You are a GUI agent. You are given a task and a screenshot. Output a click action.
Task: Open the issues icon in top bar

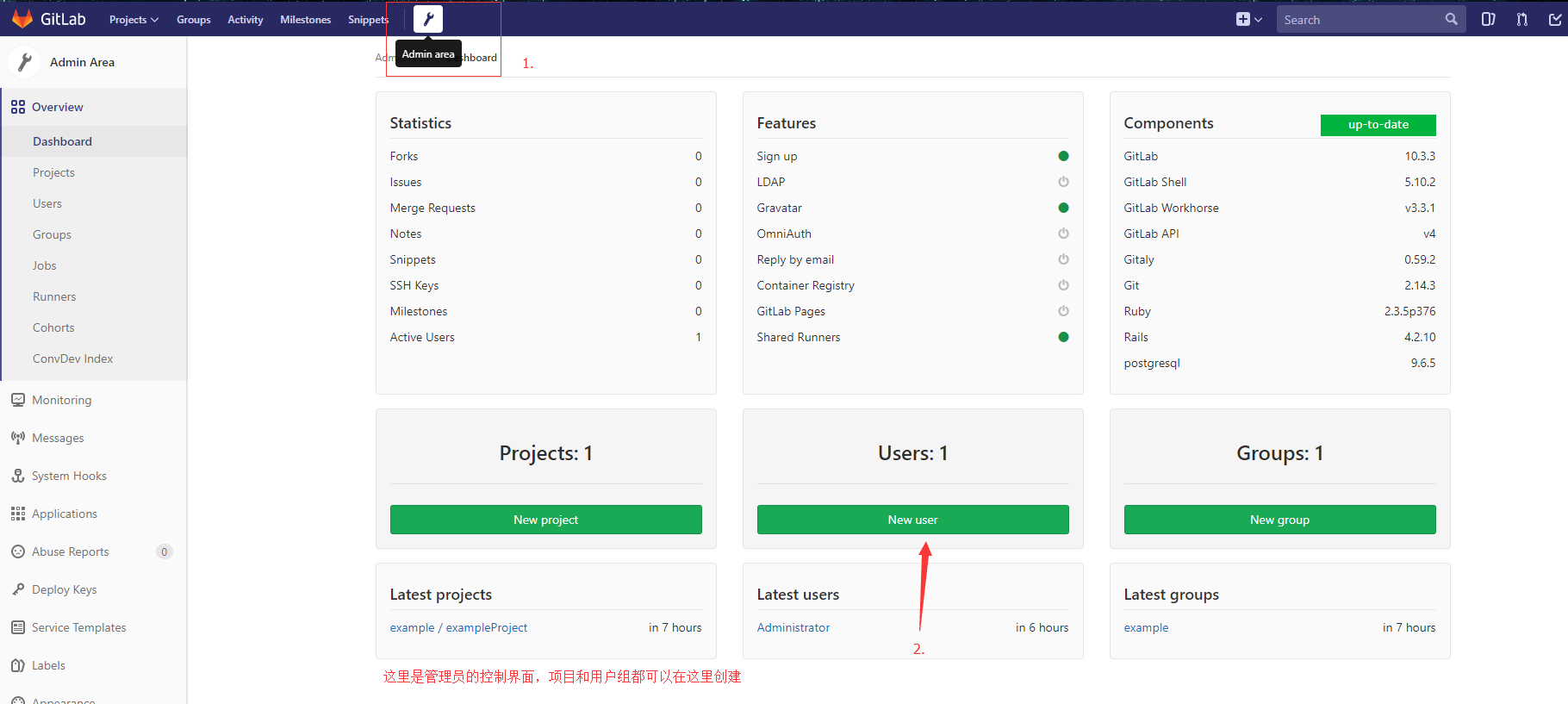tap(1488, 19)
